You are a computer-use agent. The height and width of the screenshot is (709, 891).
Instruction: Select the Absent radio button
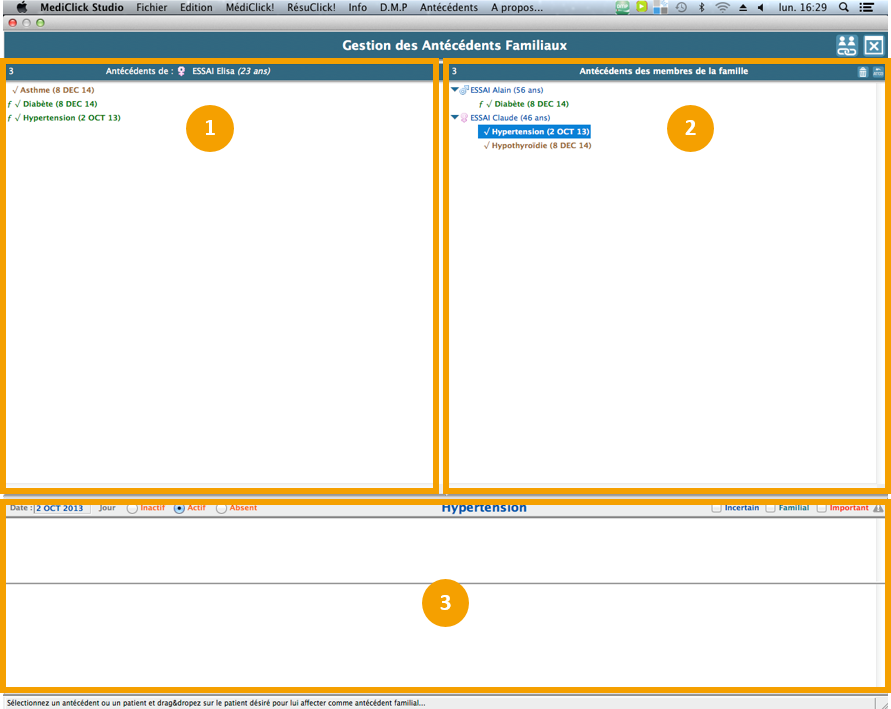(x=221, y=508)
